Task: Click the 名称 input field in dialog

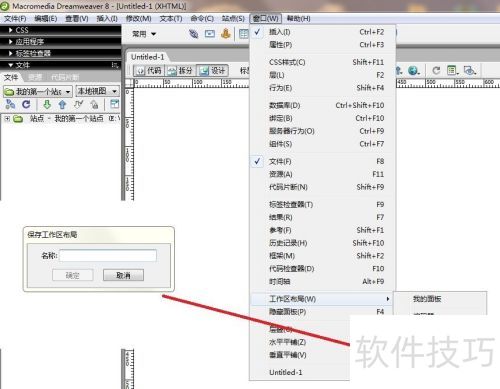Action: (x=108, y=256)
